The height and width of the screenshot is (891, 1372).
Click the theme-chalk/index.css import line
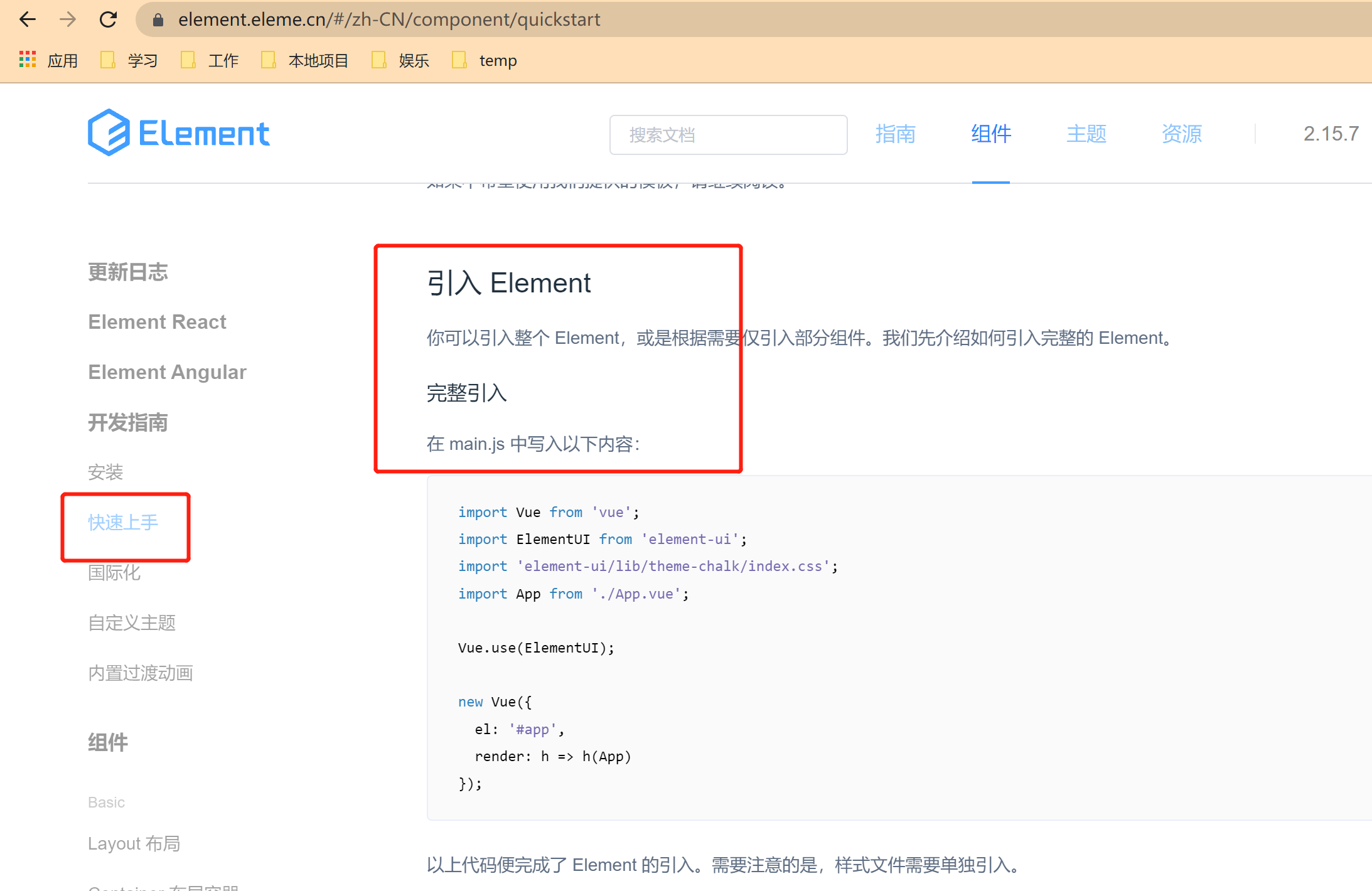pos(648,566)
